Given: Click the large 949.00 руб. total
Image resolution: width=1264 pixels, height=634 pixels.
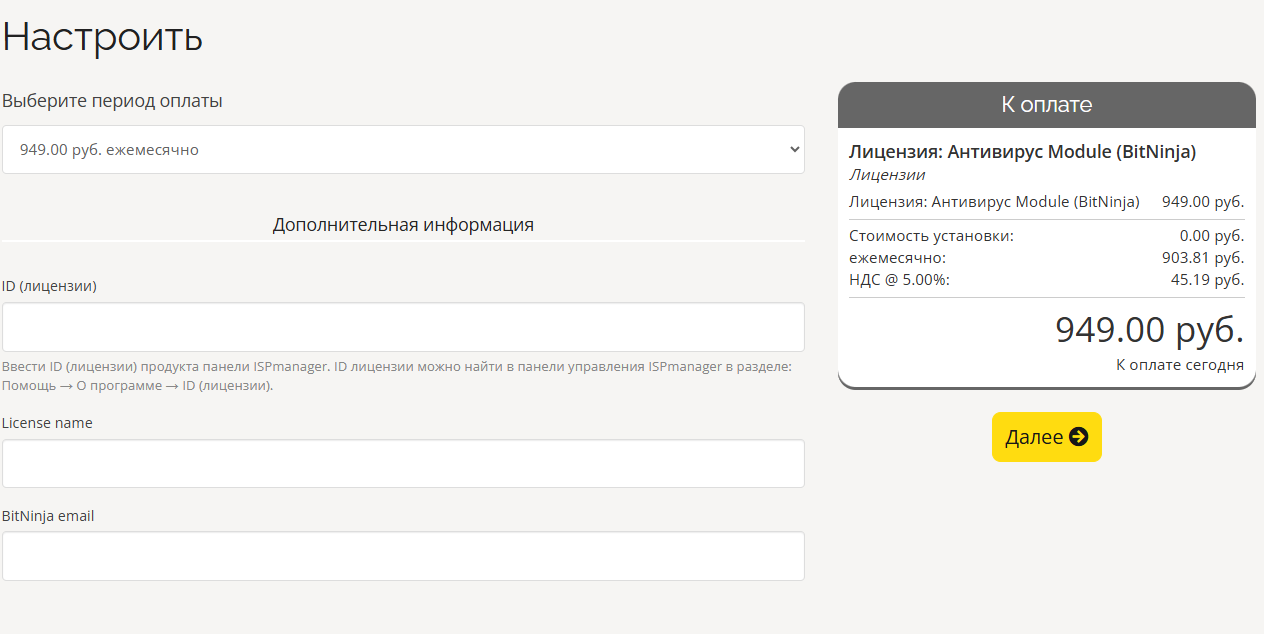Looking at the screenshot, I should (x=1150, y=330).
